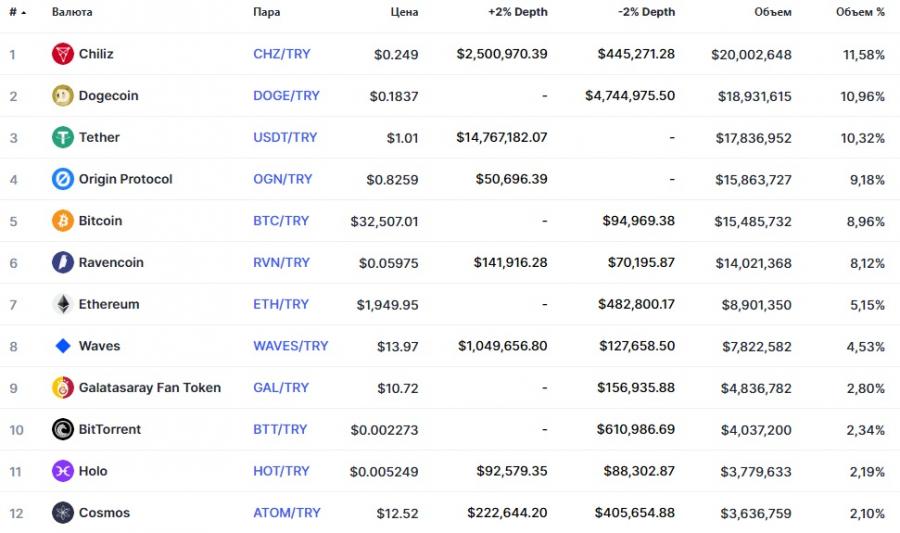The height and width of the screenshot is (533, 900).
Task: Click the Ethereum diamond logo icon
Action: (63, 304)
